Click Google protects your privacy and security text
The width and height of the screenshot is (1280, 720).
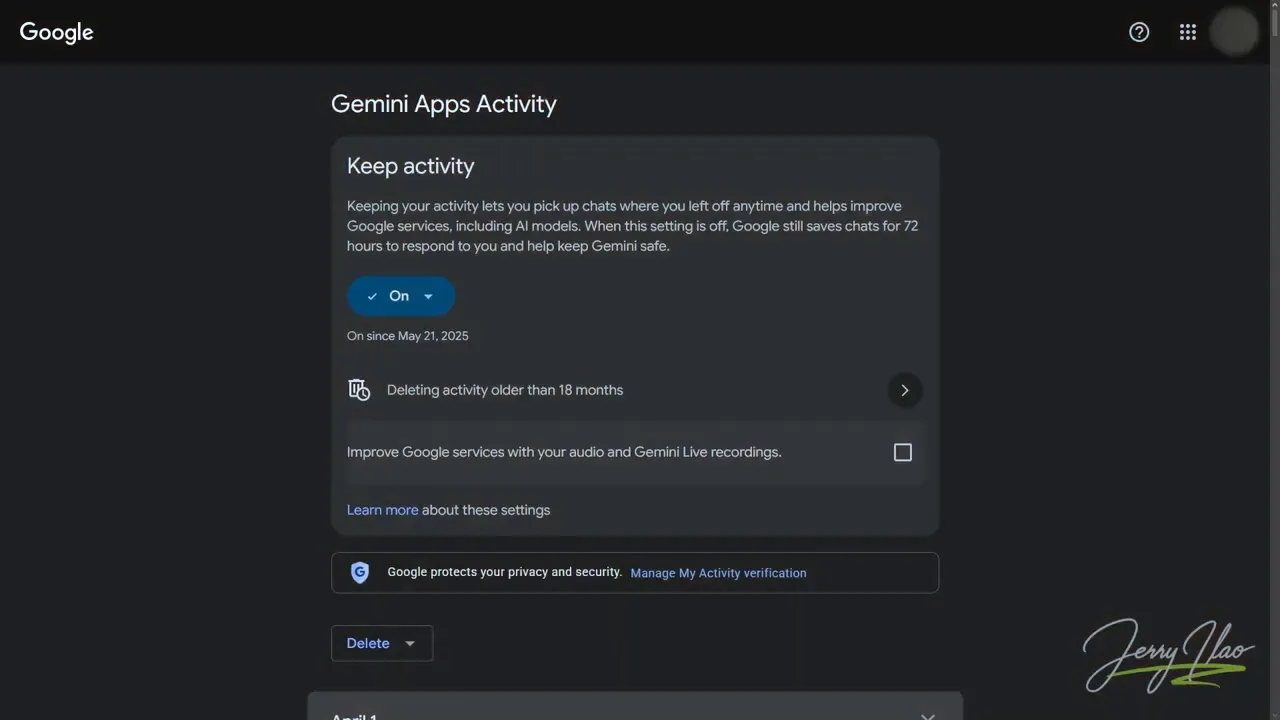pyautogui.click(x=505, y=572)
